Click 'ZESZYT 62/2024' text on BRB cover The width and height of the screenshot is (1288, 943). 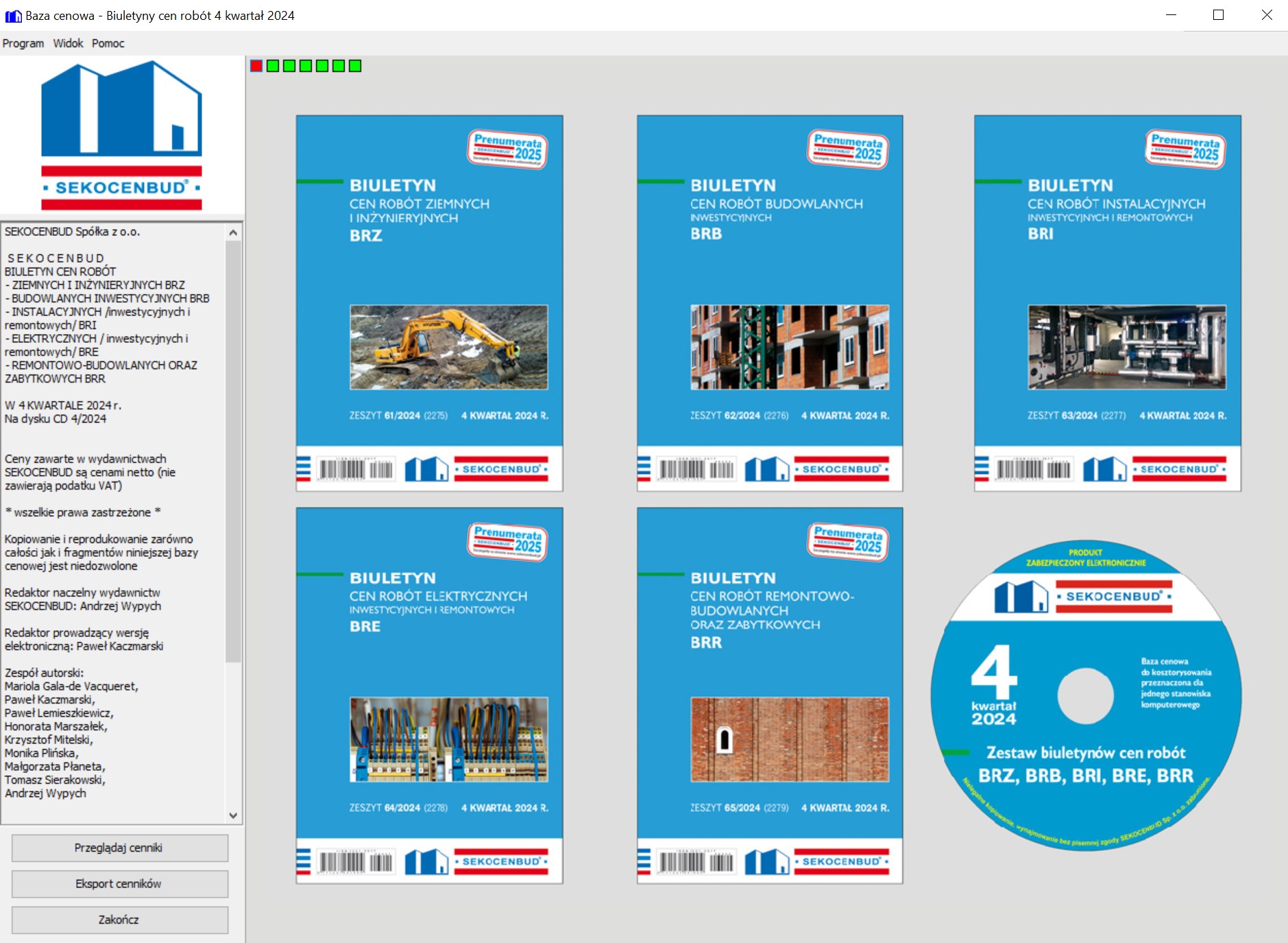point(725,416)
